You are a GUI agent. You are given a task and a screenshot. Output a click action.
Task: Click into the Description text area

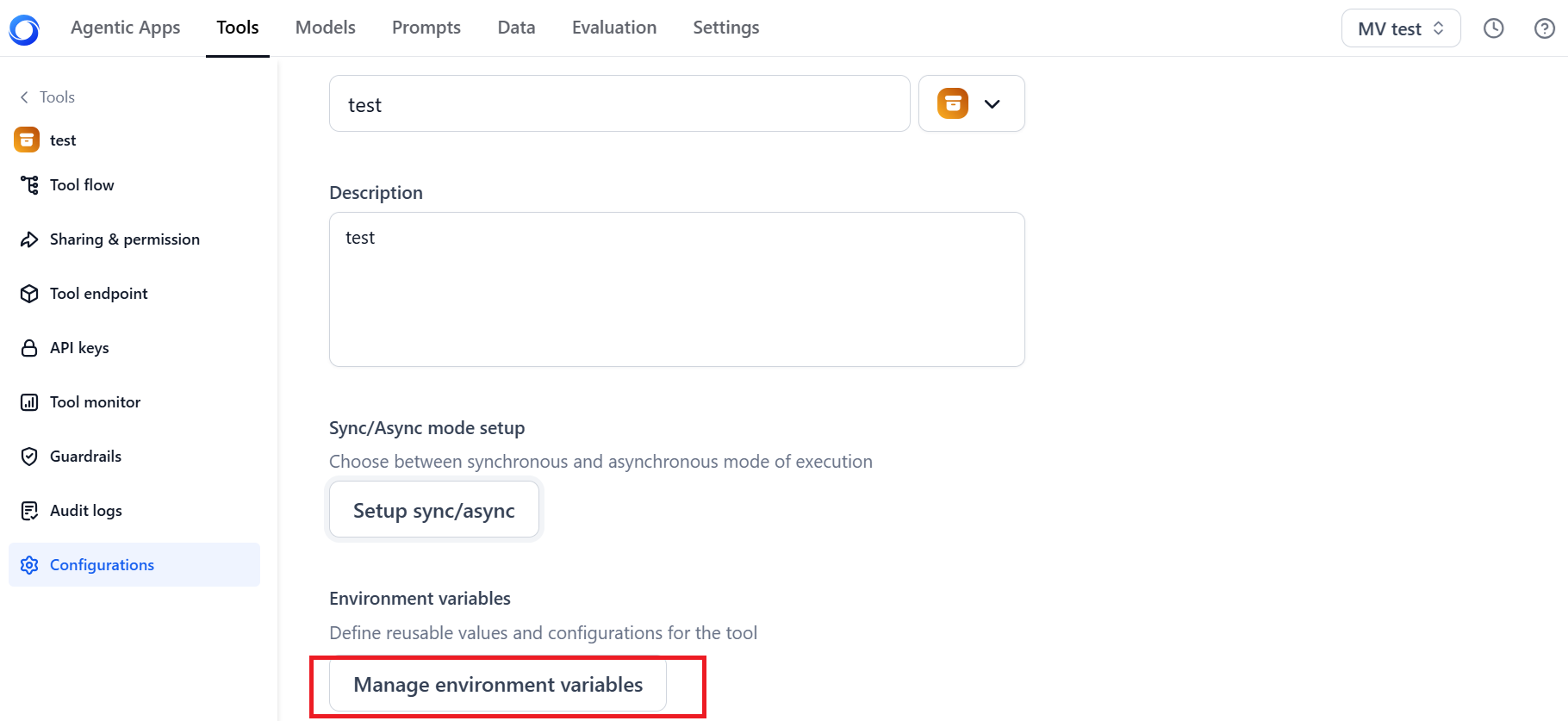coord(676,289)
